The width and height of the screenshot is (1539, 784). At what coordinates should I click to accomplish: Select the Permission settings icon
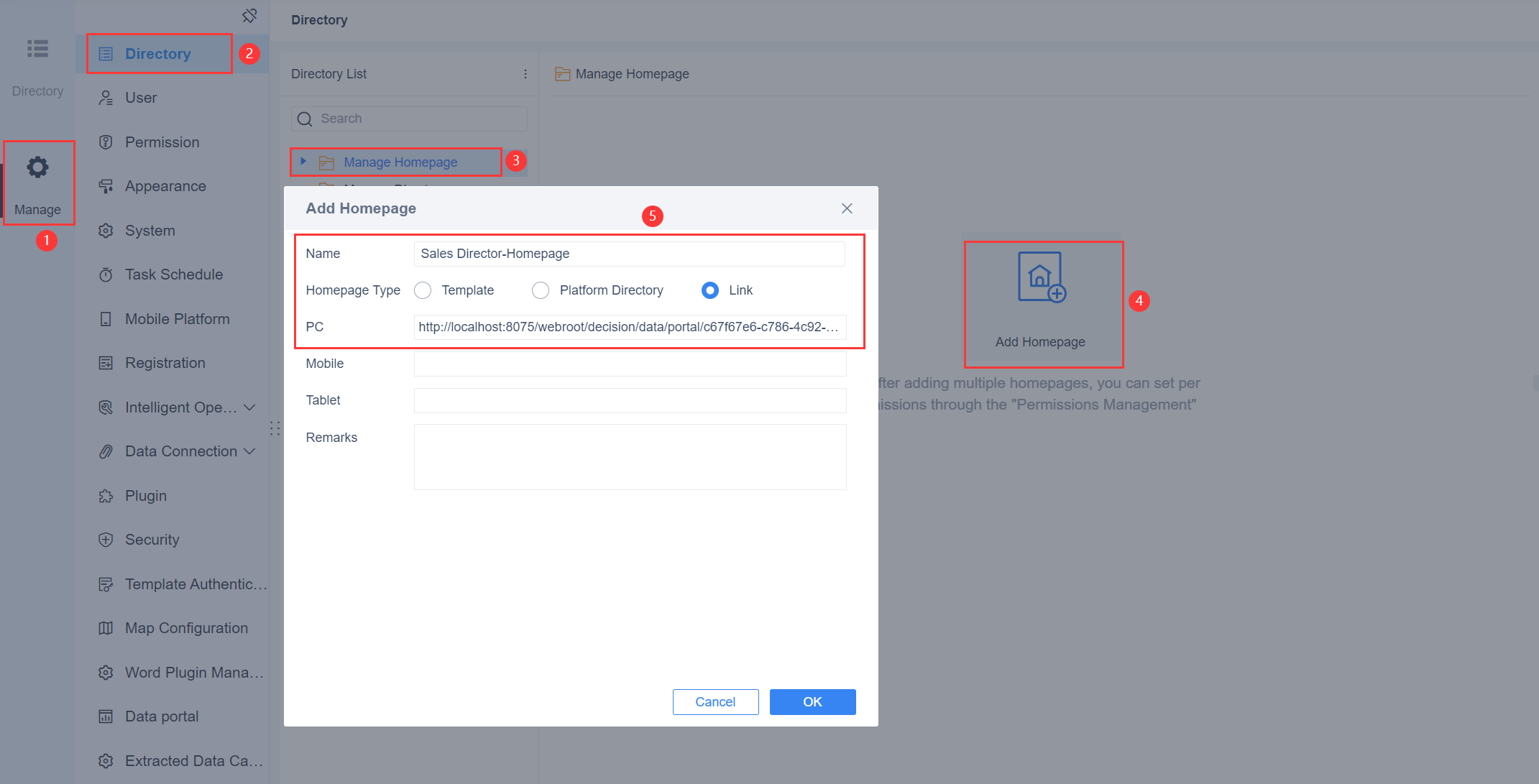[106, 142]
